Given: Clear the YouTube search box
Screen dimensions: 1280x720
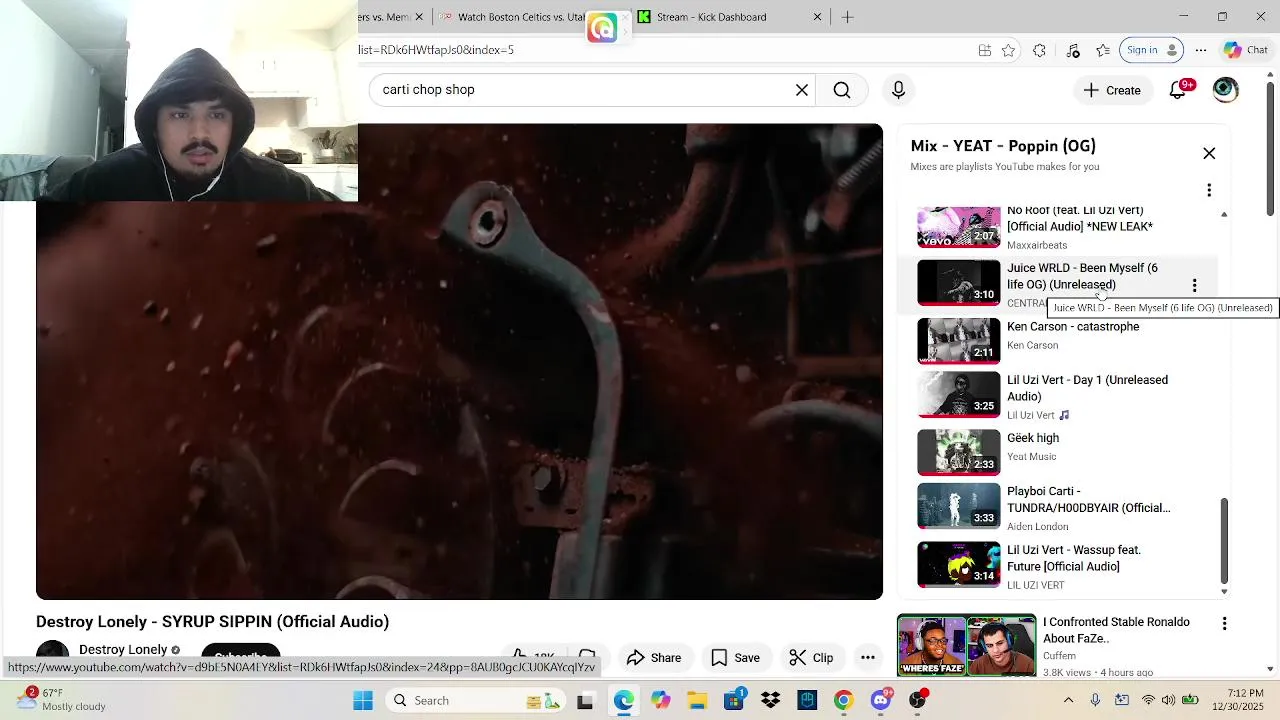Looking at the screenshot, I should click(801, 90).
